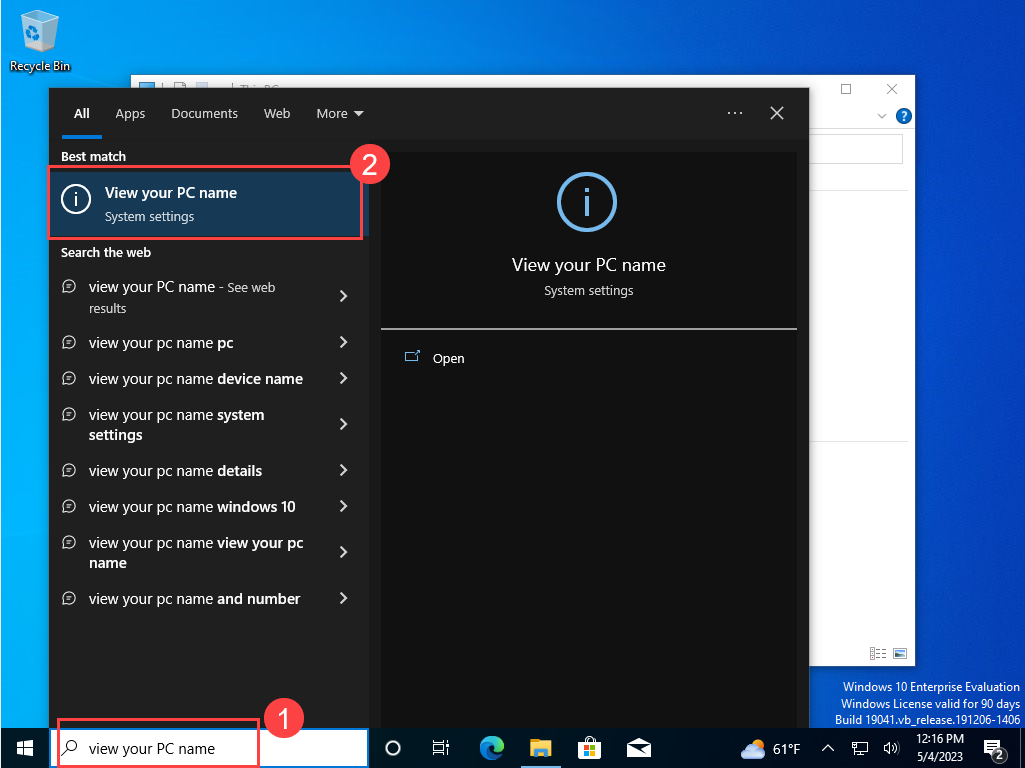The width and height of the screenshot is (1025, 768).
Task: Switch to the Documents search tab
Action: (205, 114)
